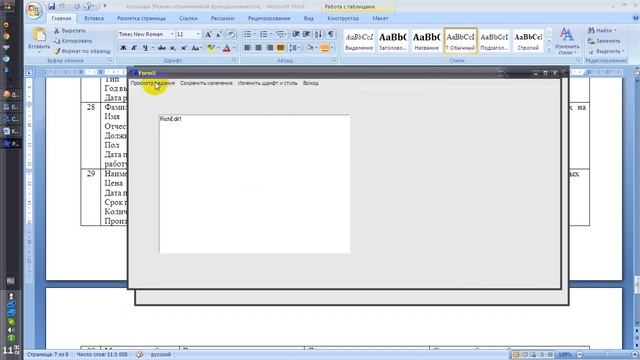Apply the Выделение style
The image size is (640, 360).
point(359,41)
